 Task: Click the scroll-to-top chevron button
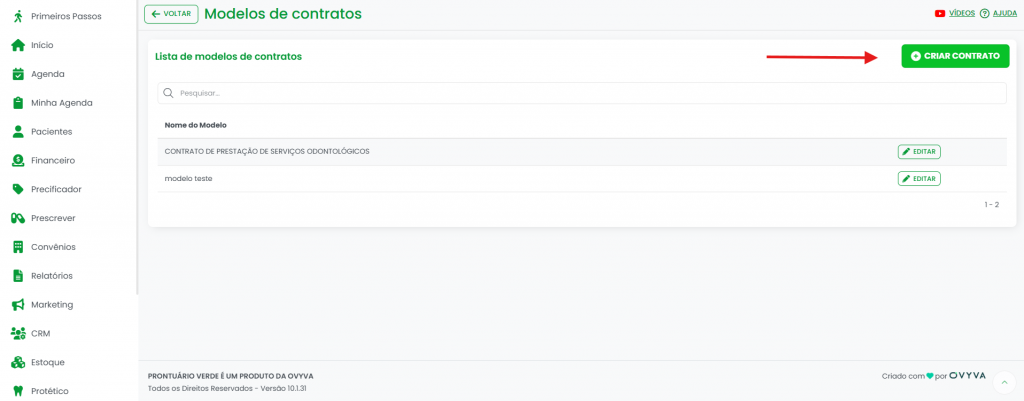coord(1005,382)
